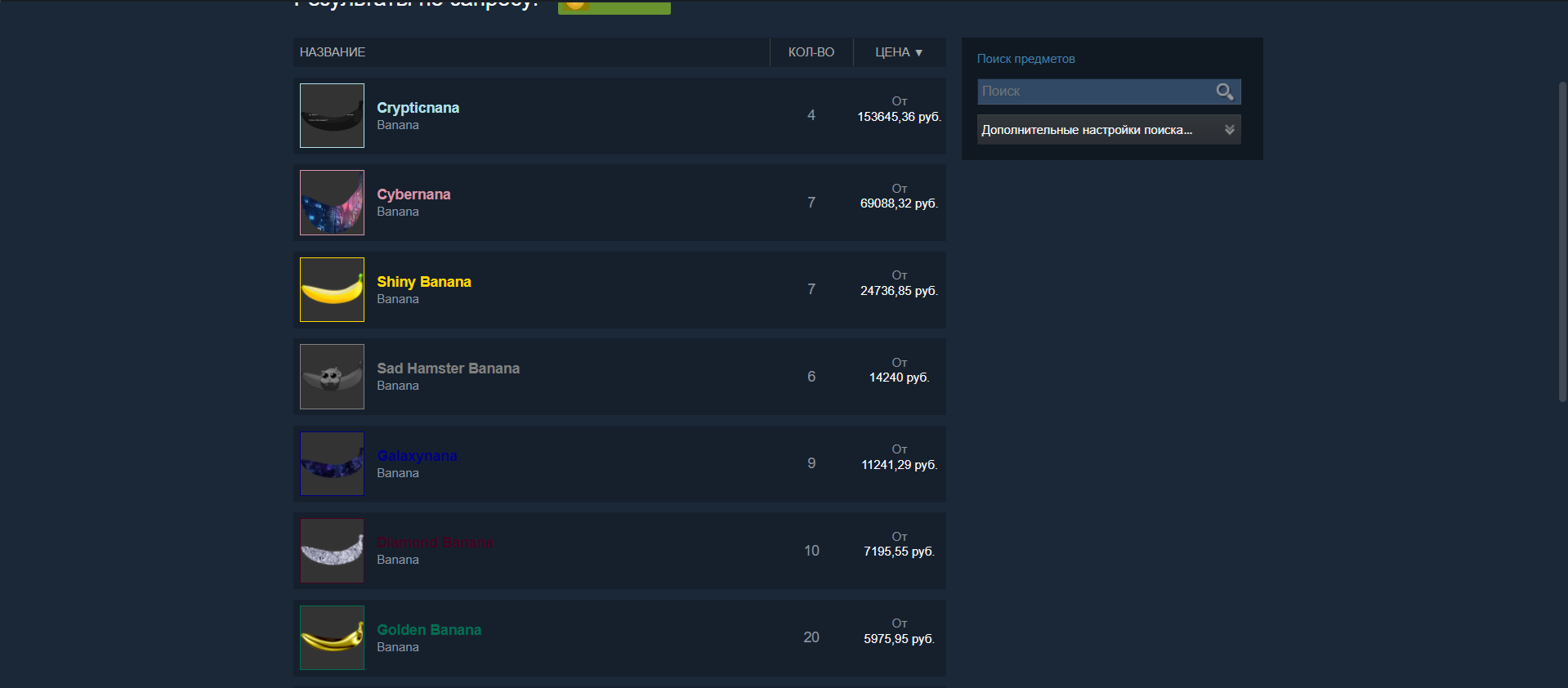Viewport: 1568px width, 688px height.
Task: Click price 69088,32 руб. for Cybernana
Action: [899, 203]
